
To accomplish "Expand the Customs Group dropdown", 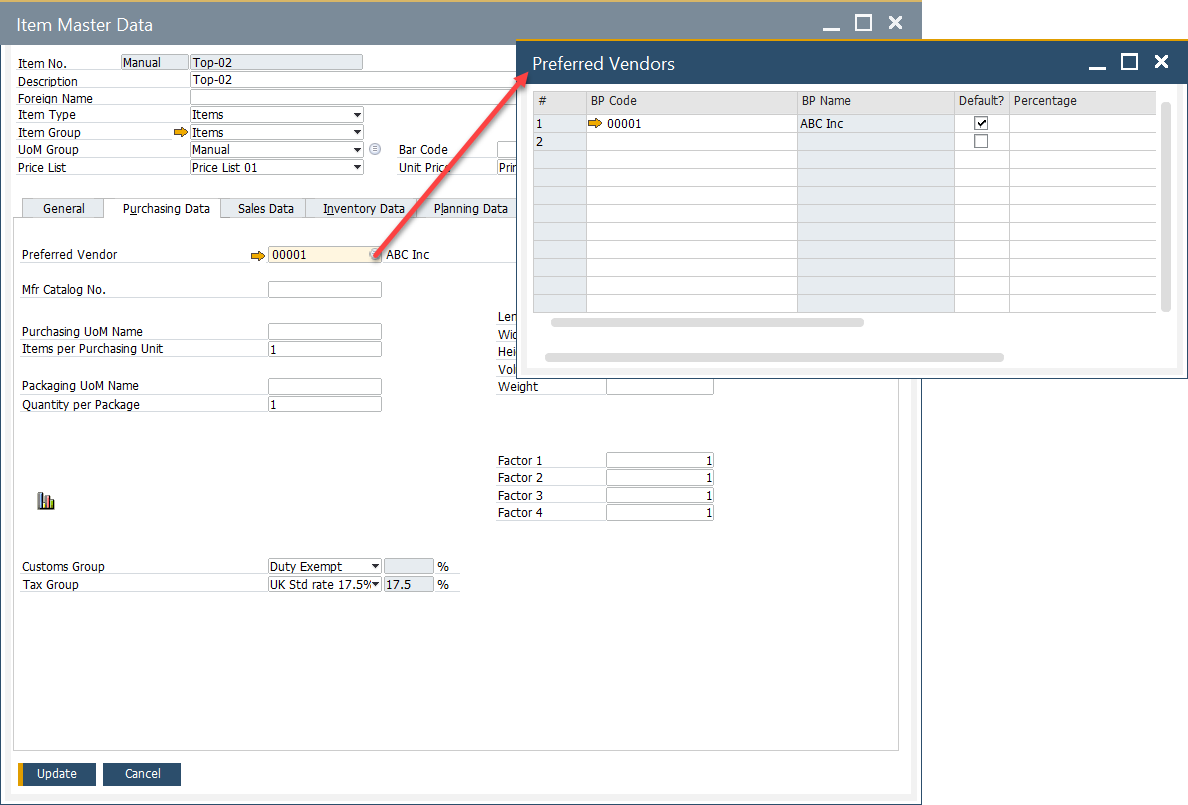I will pos(375,567).
